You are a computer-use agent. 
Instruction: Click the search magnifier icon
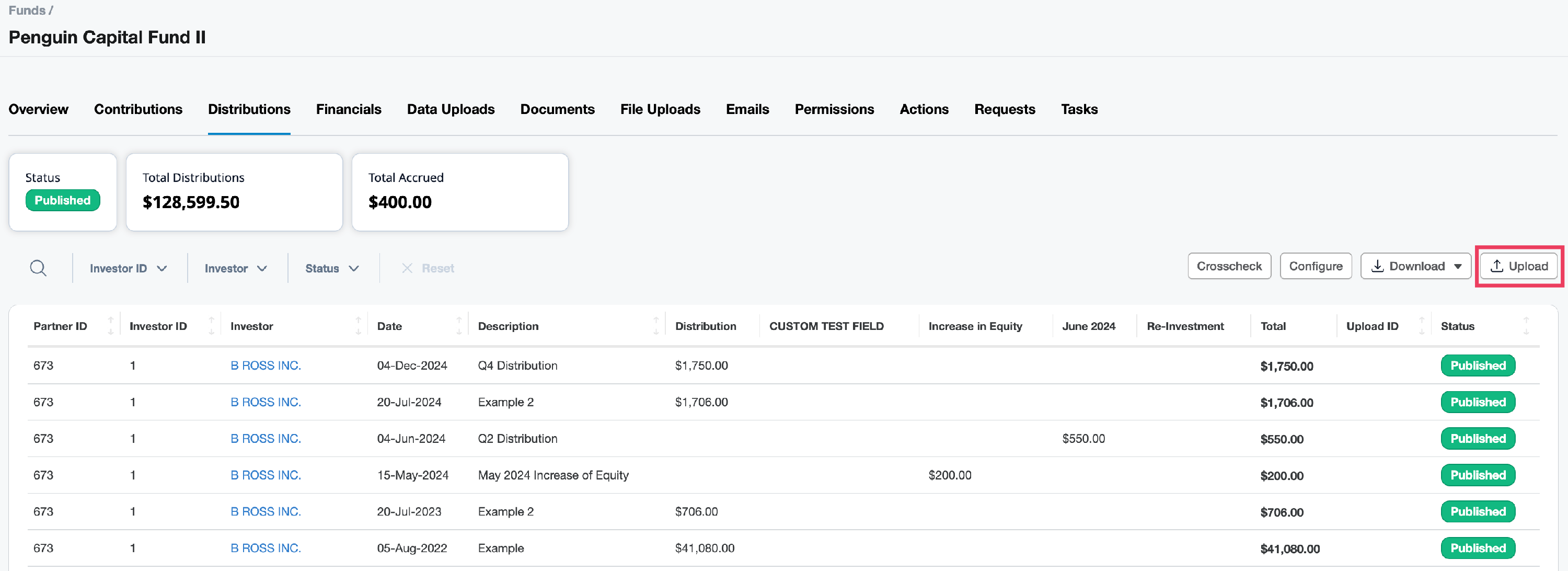(x=38, y=268)
